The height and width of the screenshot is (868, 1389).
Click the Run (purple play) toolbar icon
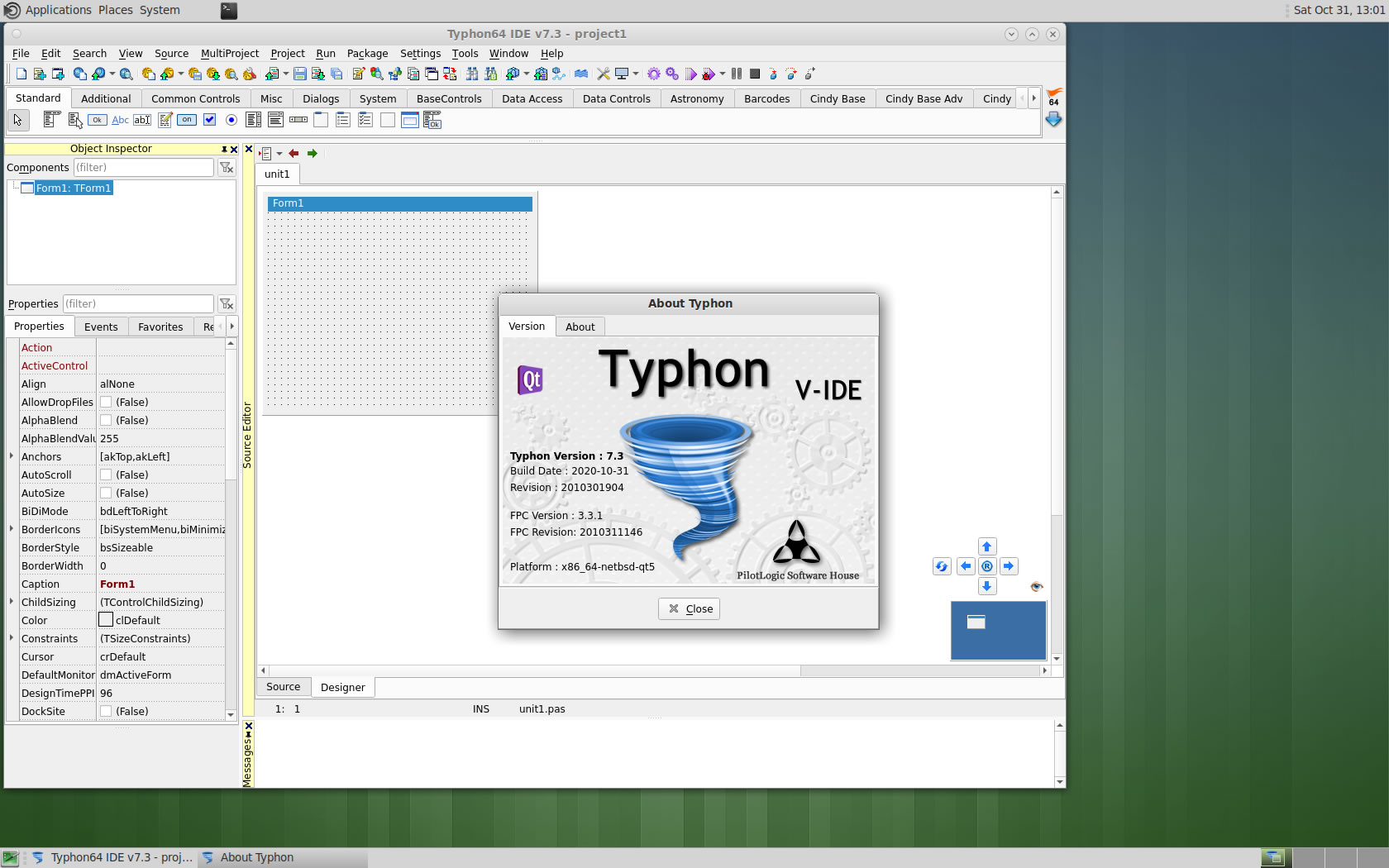tap(691, 74)
